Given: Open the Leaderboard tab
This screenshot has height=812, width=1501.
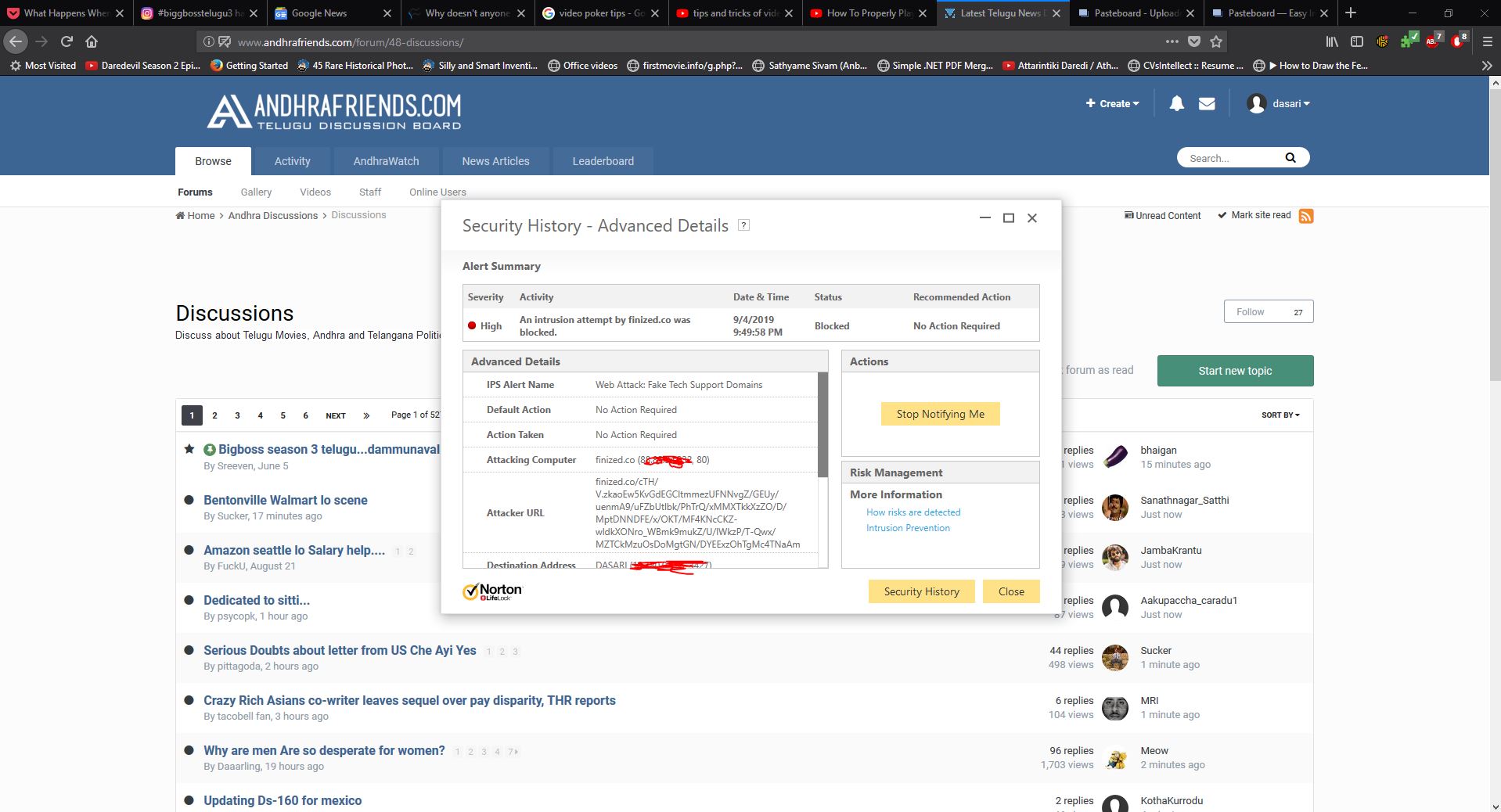Looking at the screenshot, I should coord(603,161).
